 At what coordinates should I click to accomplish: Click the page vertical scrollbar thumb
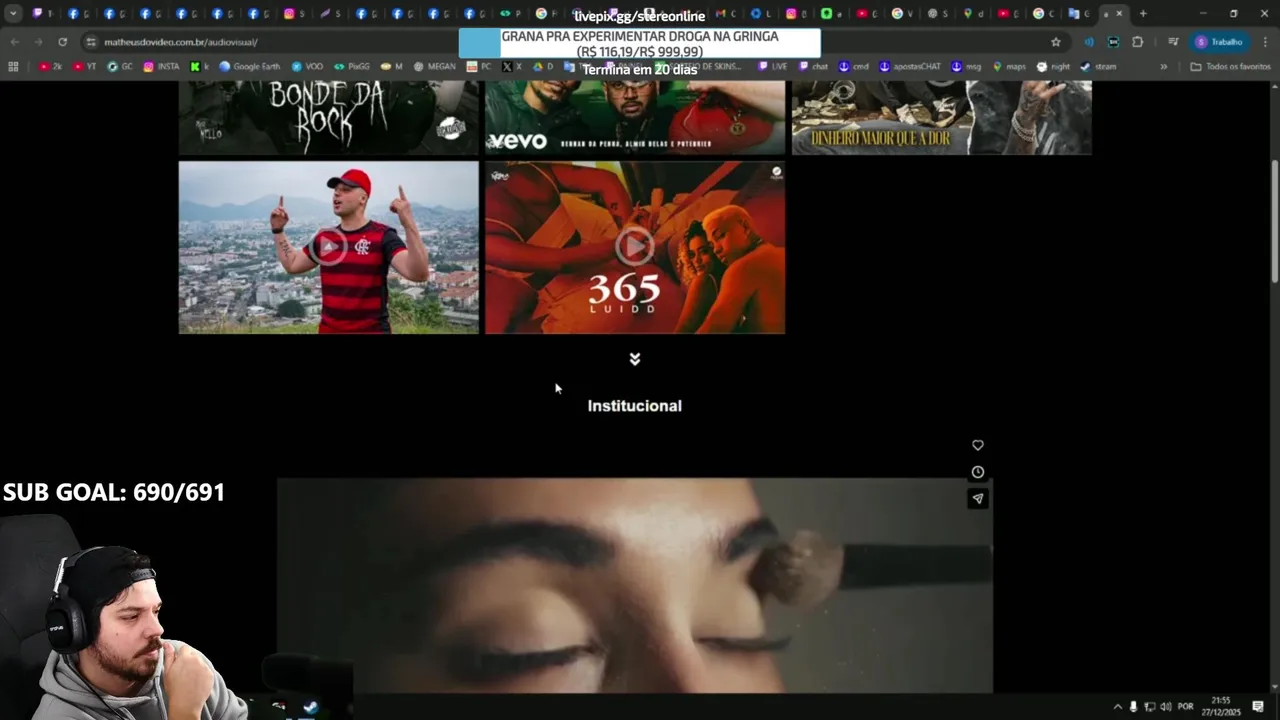(x=1274, y=220)
